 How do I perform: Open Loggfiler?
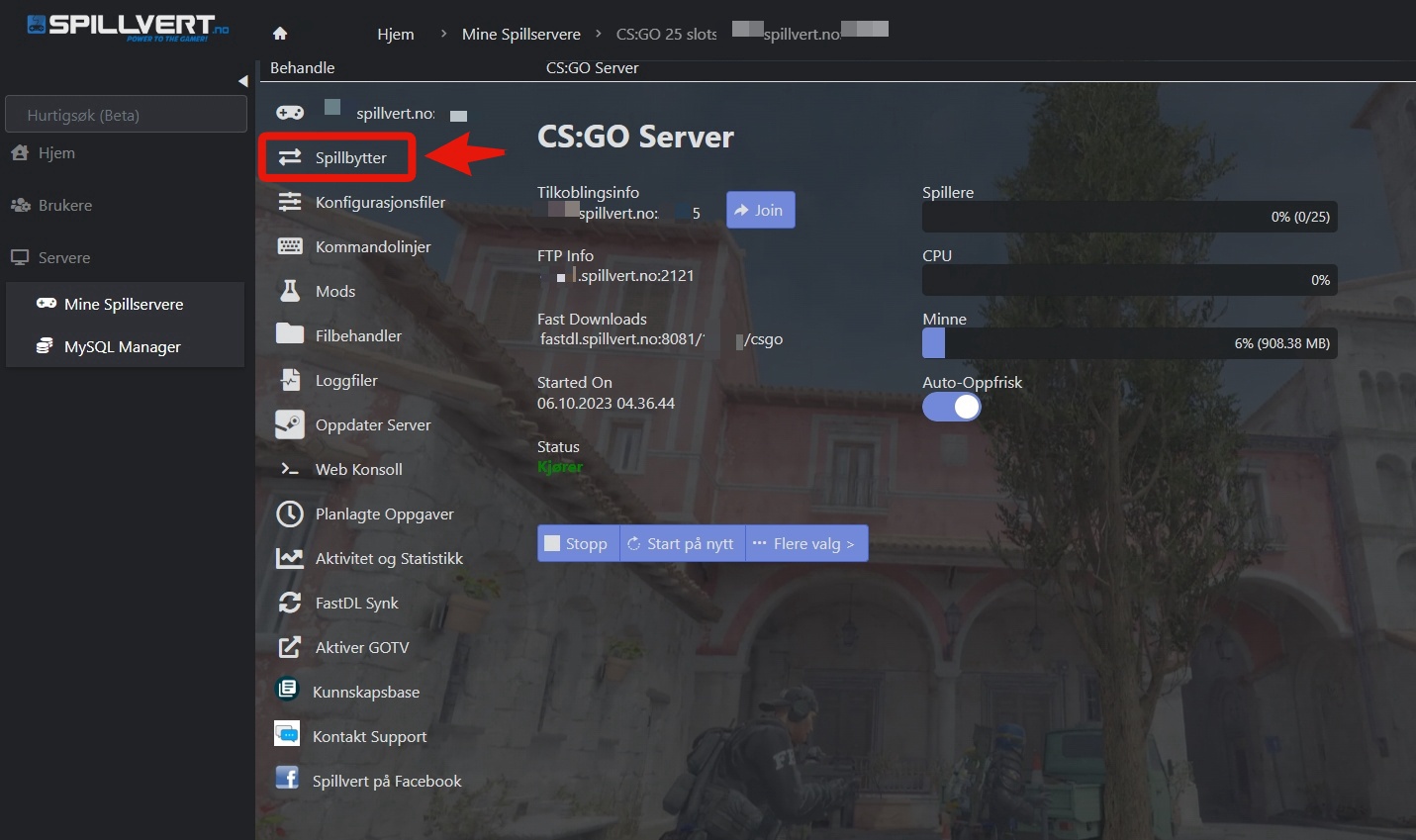tap(346, 381)
